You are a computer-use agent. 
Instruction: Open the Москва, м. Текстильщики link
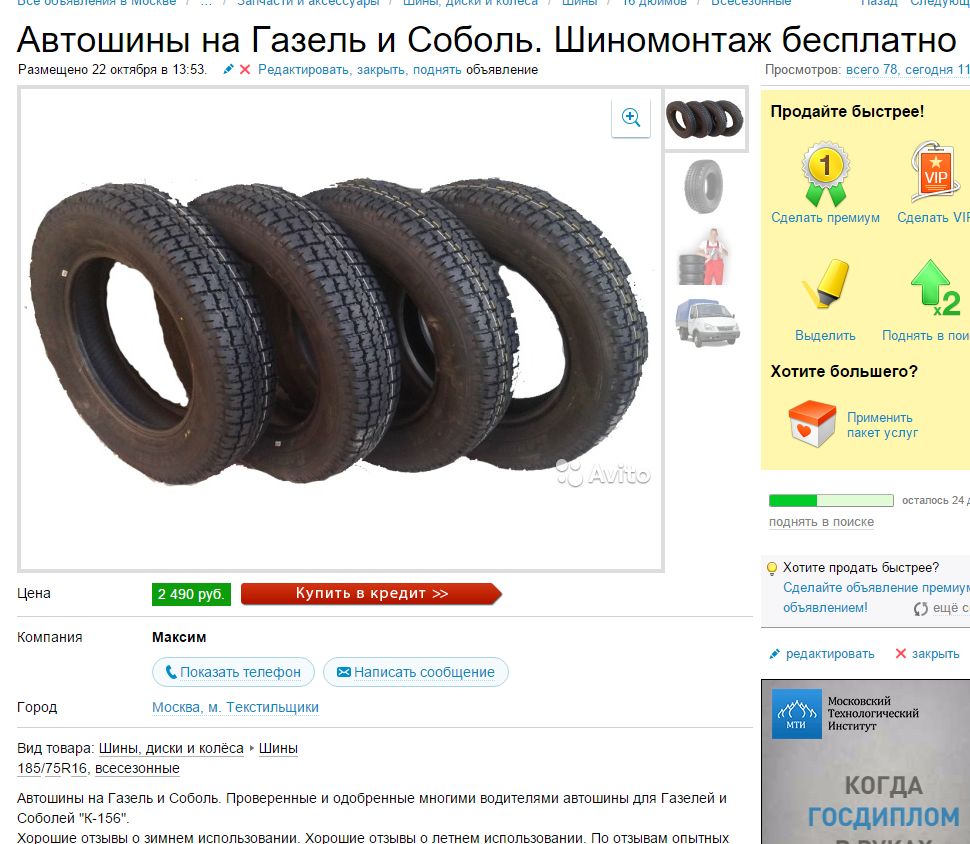coord(235,707)
